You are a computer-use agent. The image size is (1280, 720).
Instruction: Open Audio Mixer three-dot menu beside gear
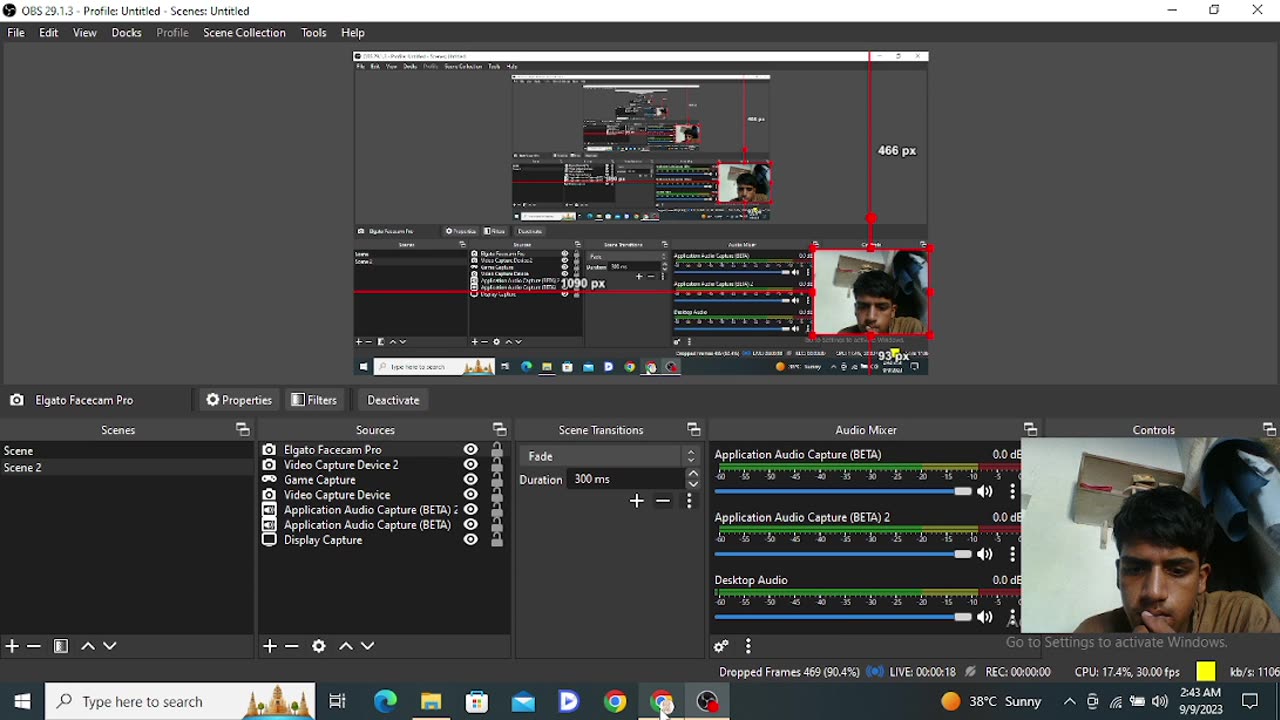[x=748, y=646]
